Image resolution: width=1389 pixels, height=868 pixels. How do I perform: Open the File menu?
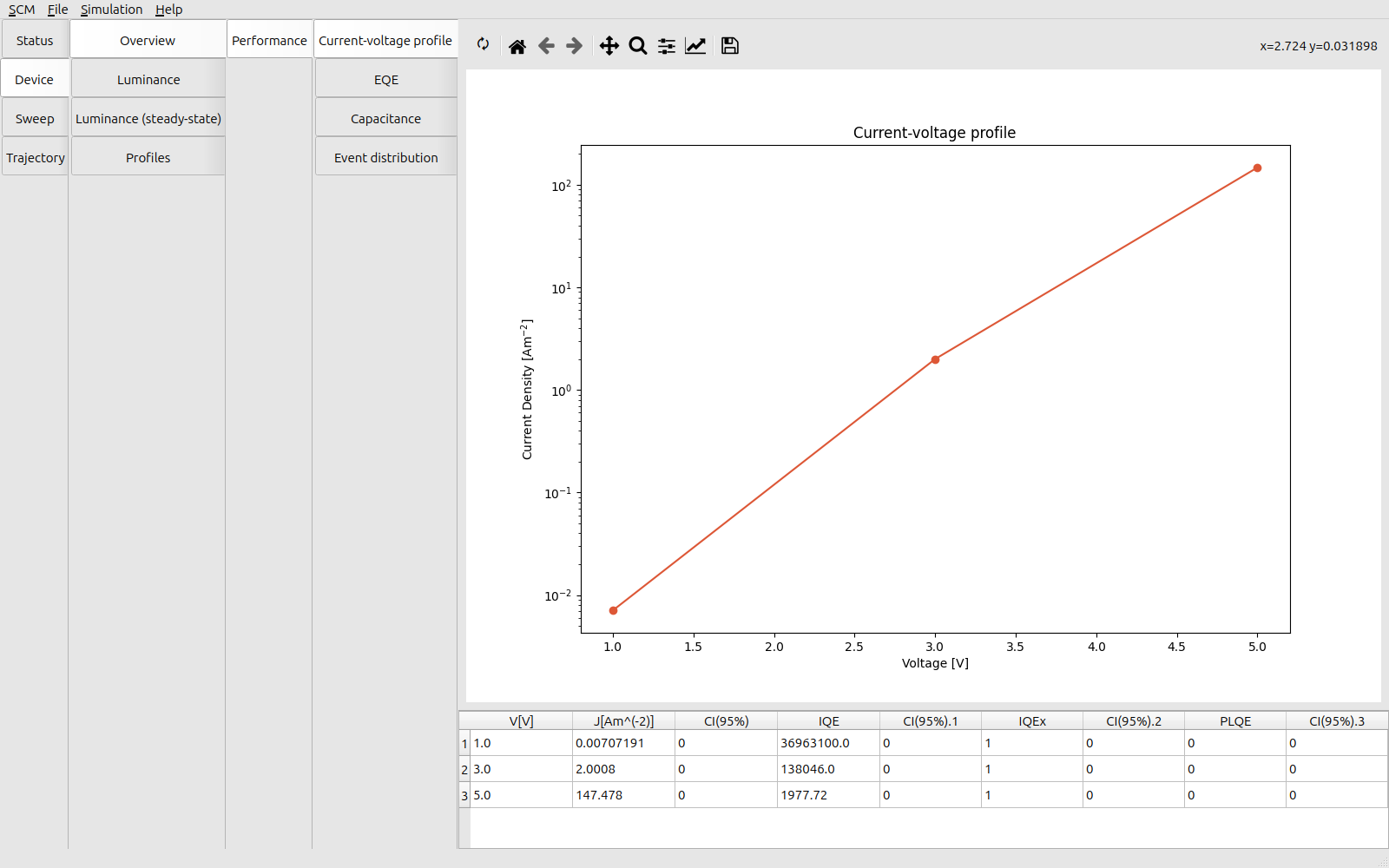(57, 10)
